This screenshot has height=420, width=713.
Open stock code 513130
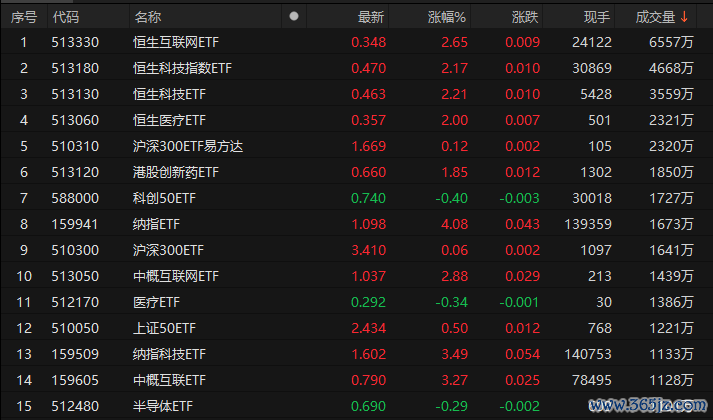(x=75, y=94)
